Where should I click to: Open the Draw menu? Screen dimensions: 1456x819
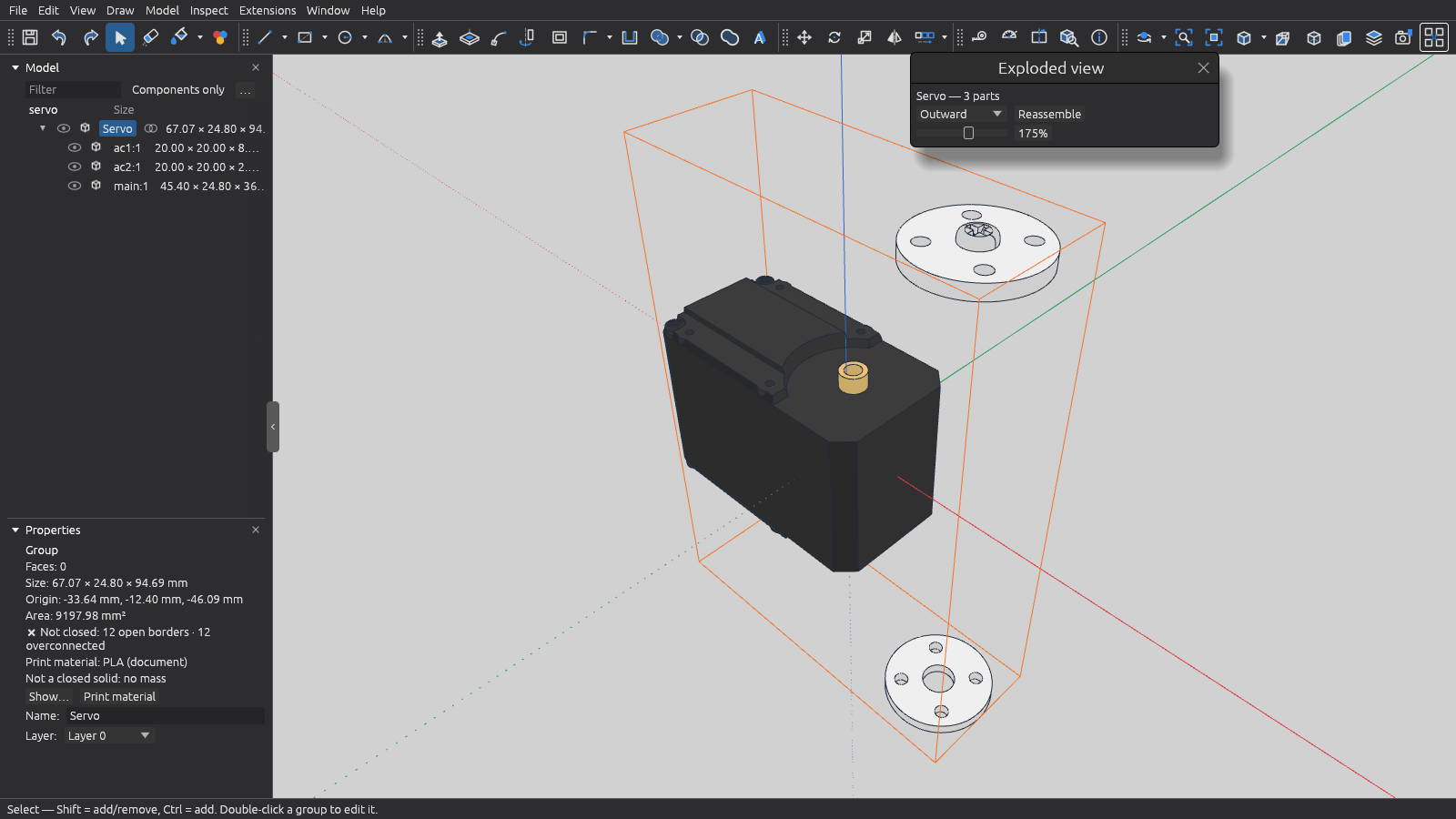pyautogui.click(x=120, y=10)
